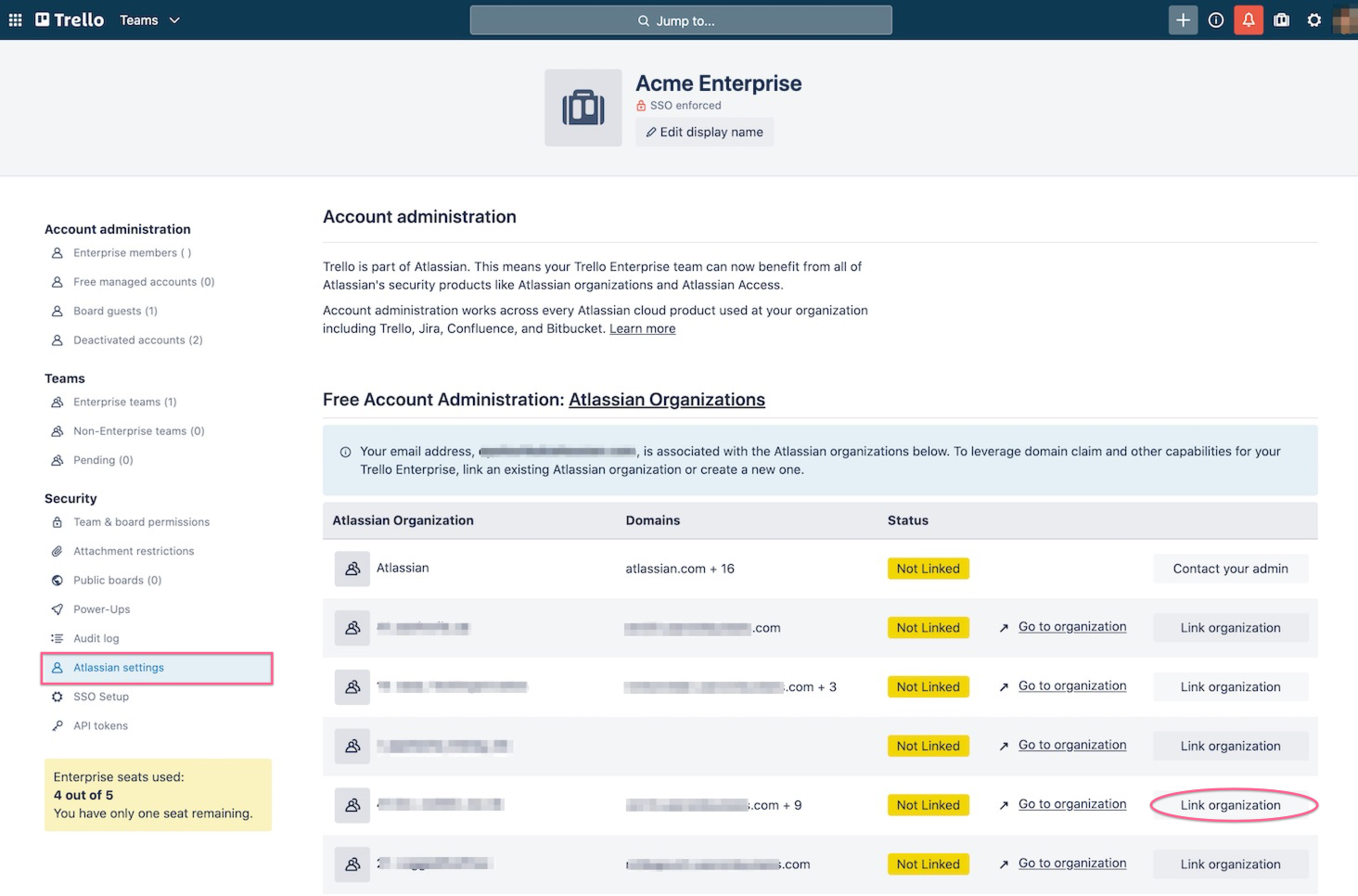
Task: Open Enterprise members in sidebar
Action: pos(132,252)
